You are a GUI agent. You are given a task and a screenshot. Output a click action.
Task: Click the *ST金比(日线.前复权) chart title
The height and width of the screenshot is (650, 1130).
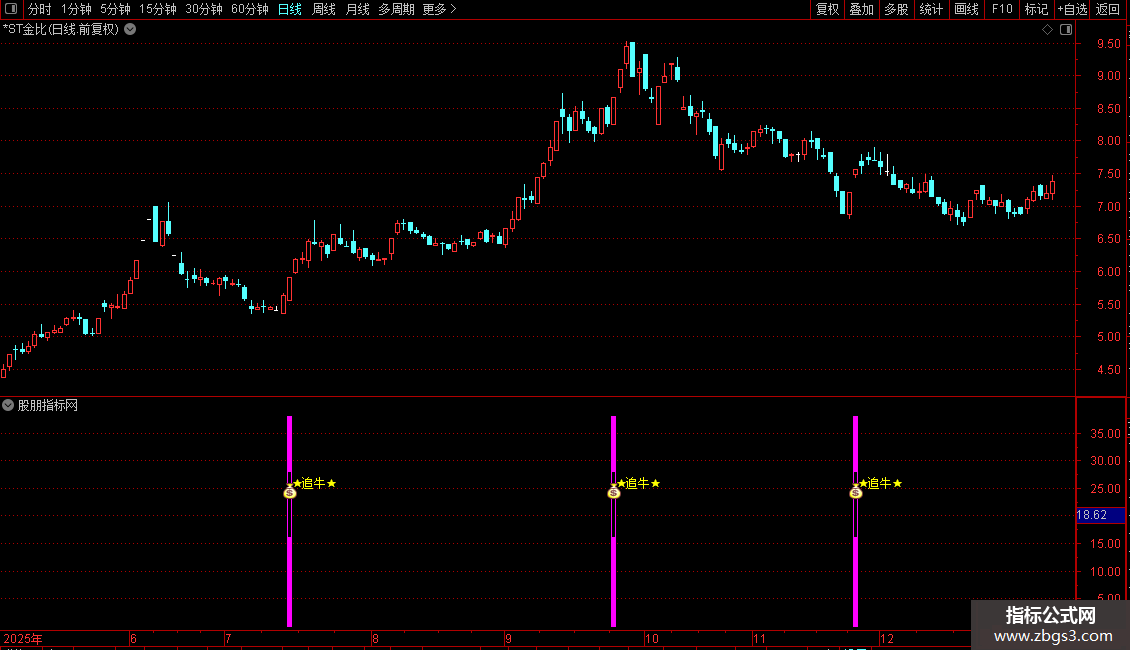click(61, 29)
